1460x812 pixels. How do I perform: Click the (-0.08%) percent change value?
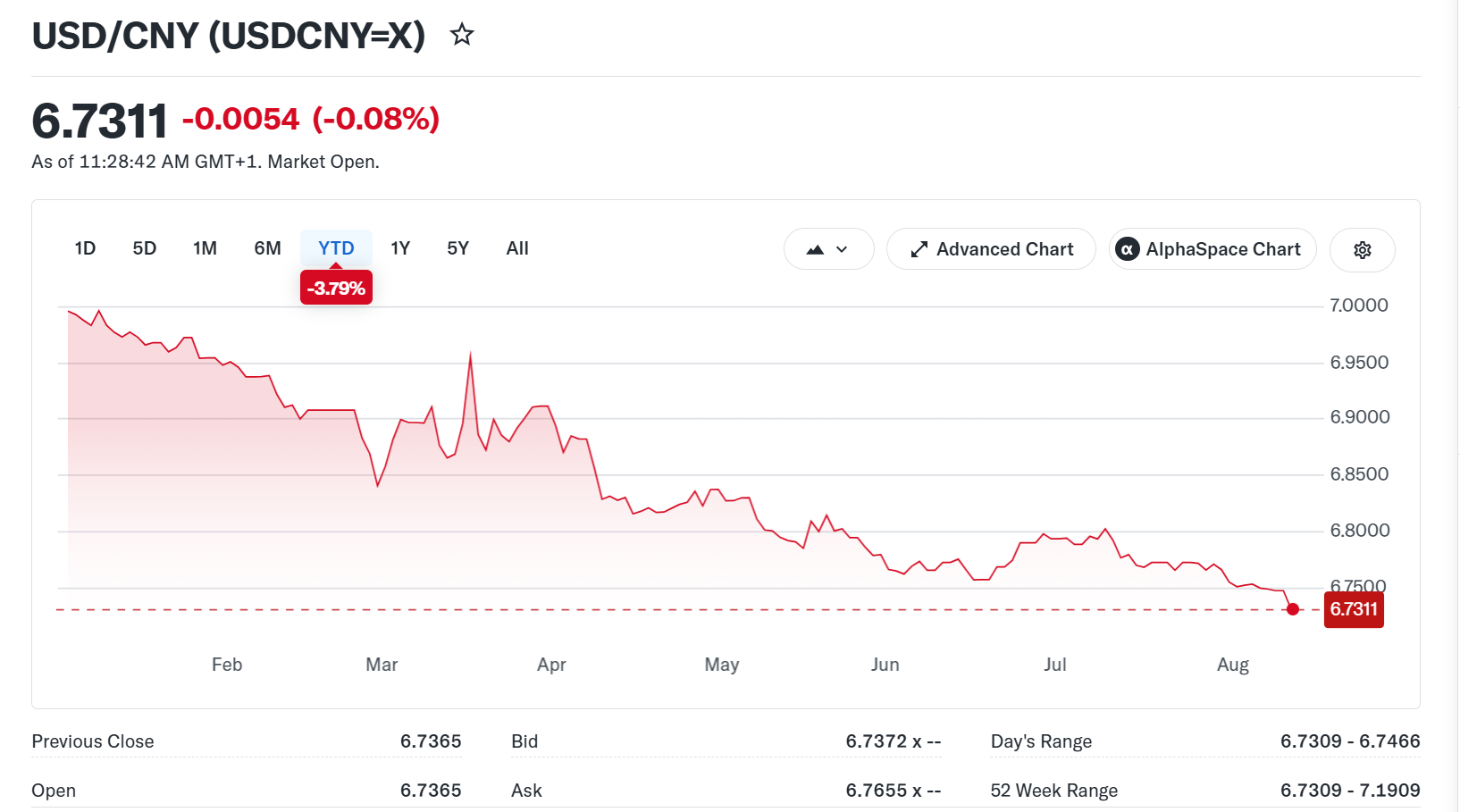376,119
